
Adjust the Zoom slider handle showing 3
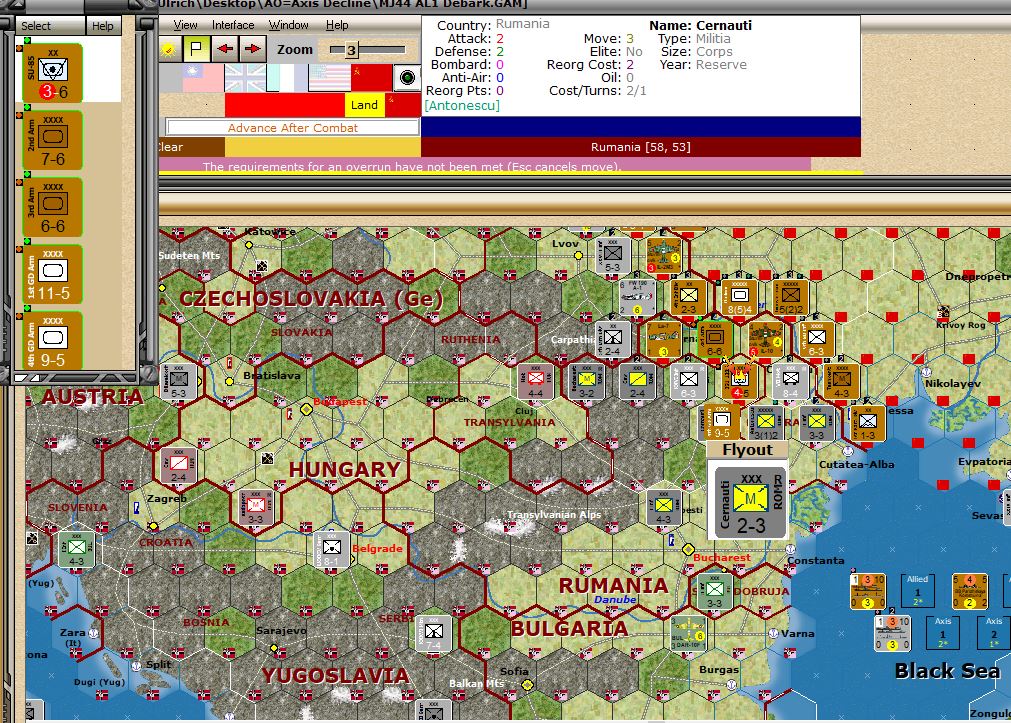tap(351, 50)
